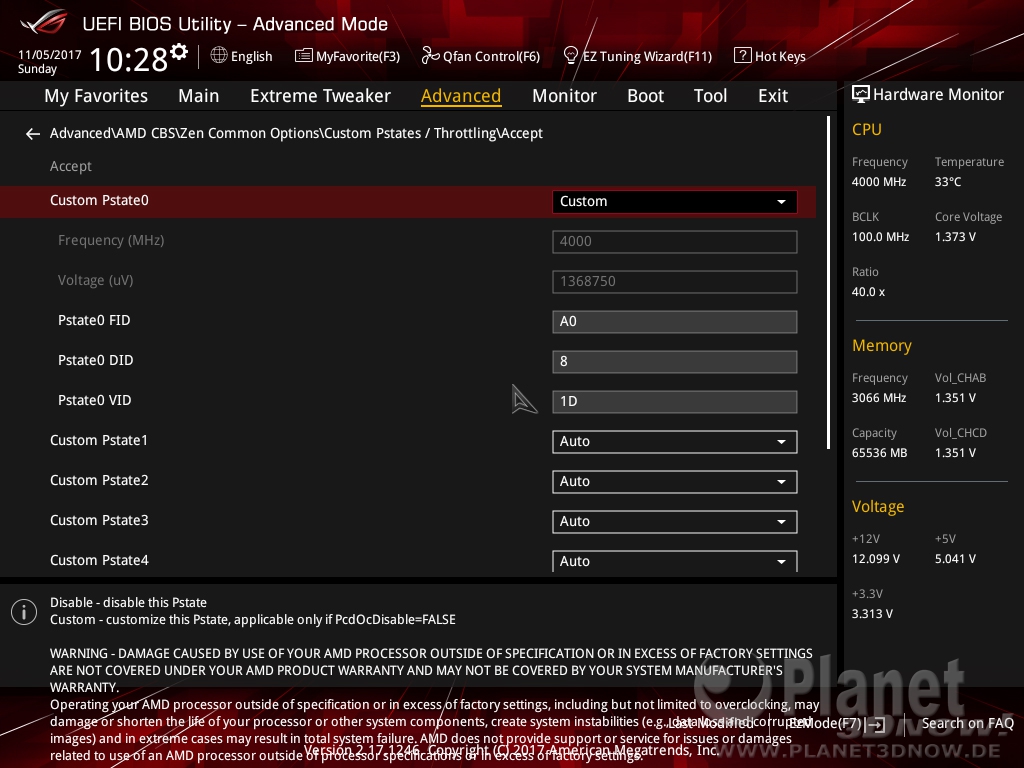Viewport: 1024px width, 768px height.
Task: Click the Custom Pstate0 label
Action: pyautogui.click(x=99, y=200)
